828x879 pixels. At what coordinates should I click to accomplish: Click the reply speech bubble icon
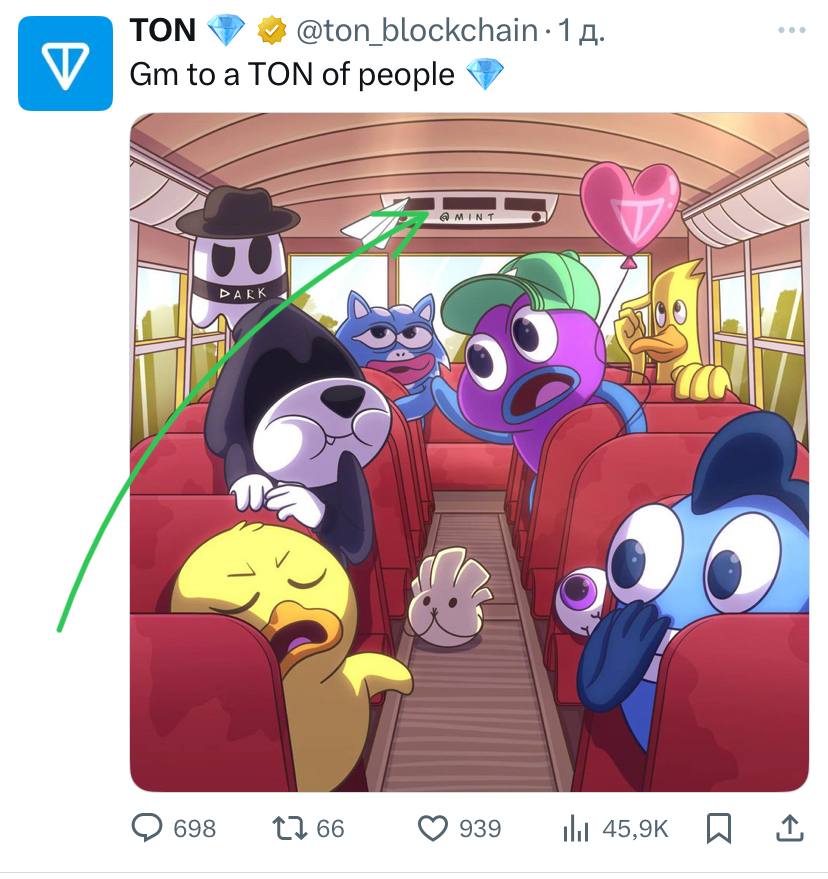pyautogui.click(x=148, y=827)
